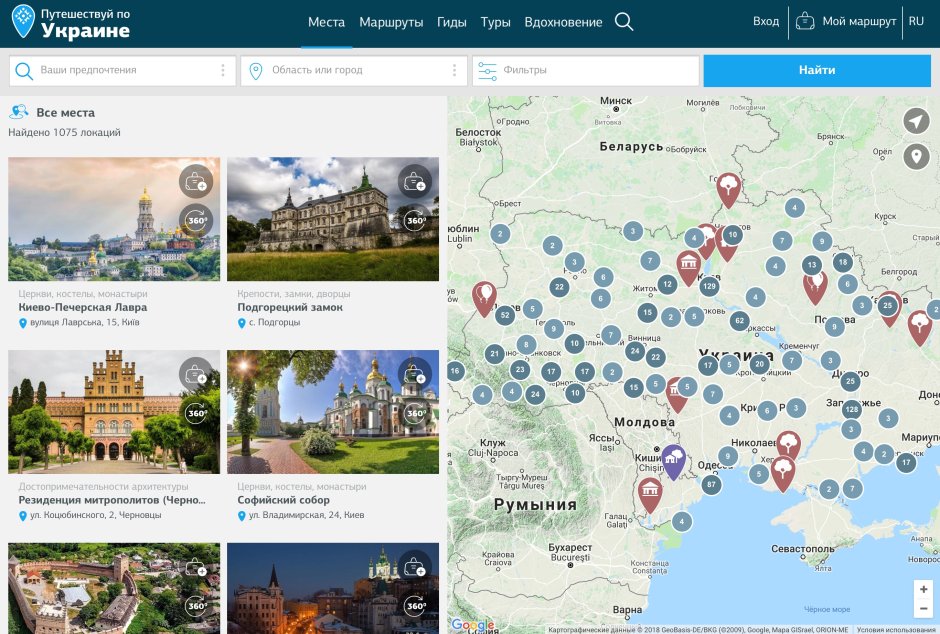The height and width of the screenshot is (634, 940).
Task: Click the All places people icon
Action: click(19, 112)
